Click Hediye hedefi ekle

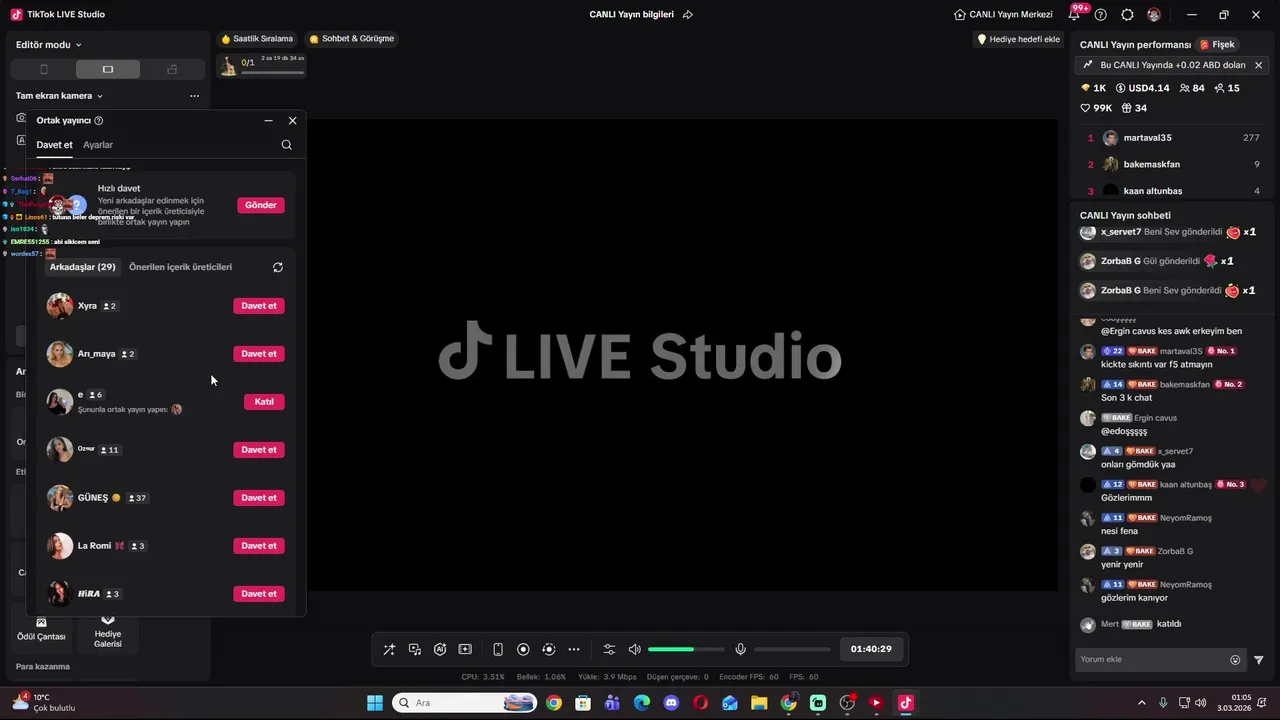point(1018,39)
